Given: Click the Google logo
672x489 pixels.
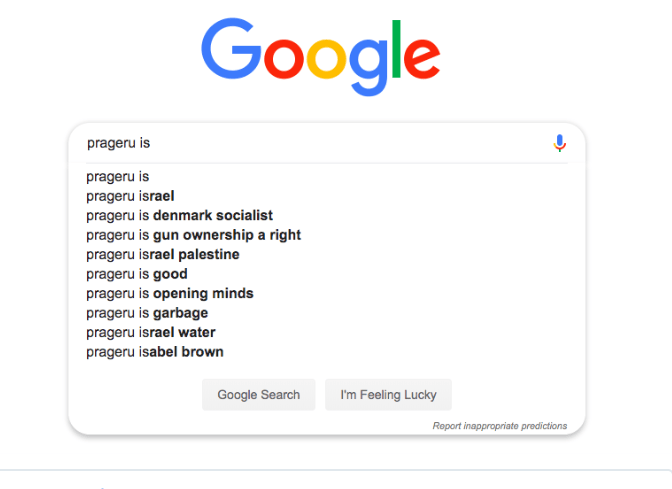Looking at the screenshot, I should (x=320, y=55).
